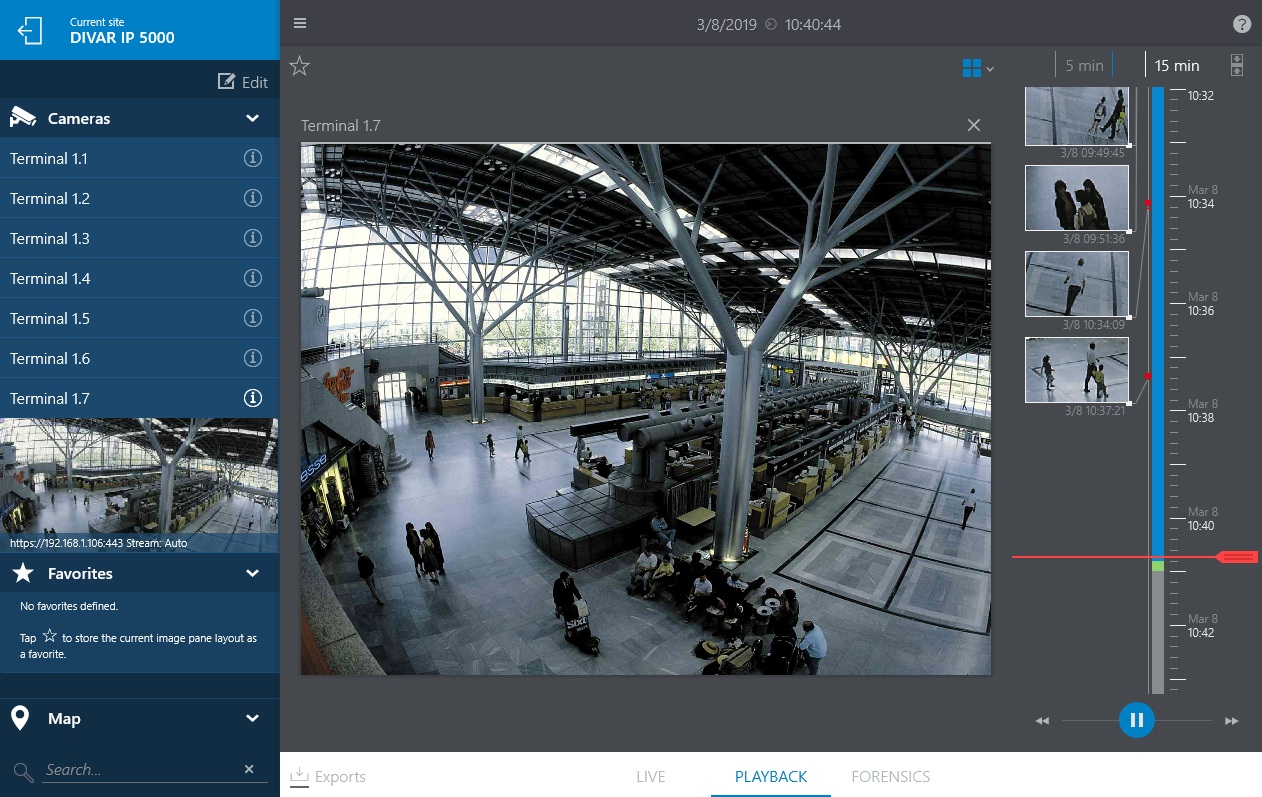Viewport: 1262px width, 797px height.
Task: Open the hamburger menu in top bar
Action: [300, 24]
